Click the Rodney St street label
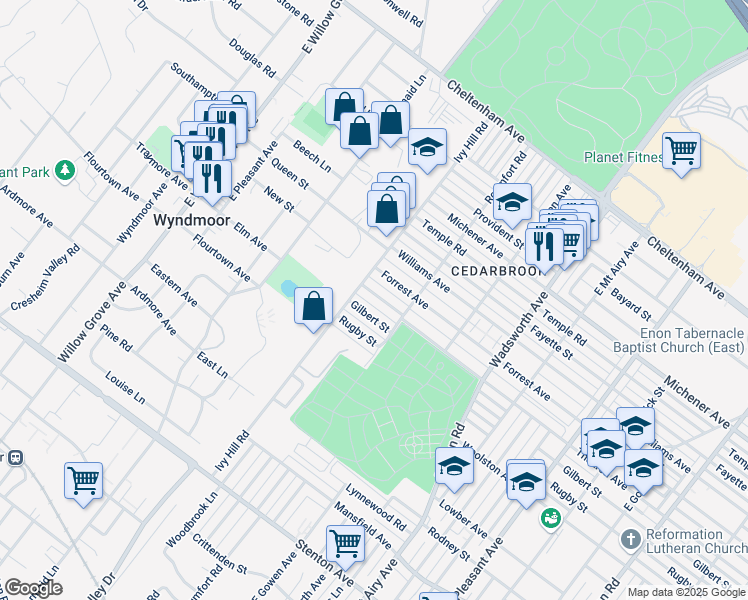Image resolution: width=748 pixels, height=600 pixels. coord(449,544)
